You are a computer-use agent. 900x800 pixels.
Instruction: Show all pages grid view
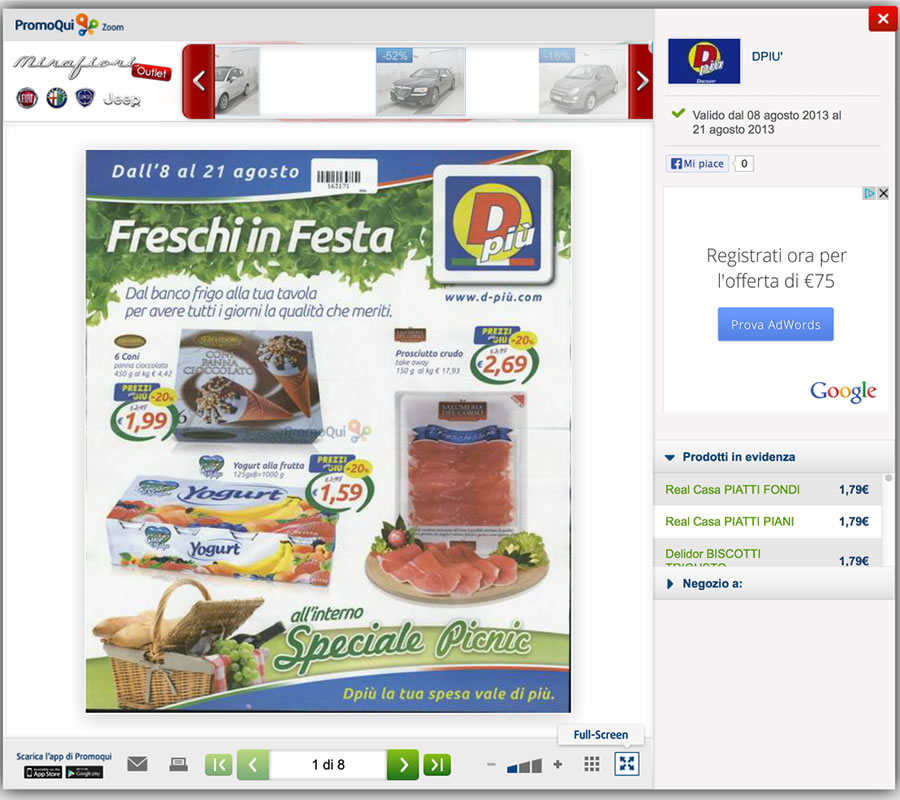tap(592, 764)
